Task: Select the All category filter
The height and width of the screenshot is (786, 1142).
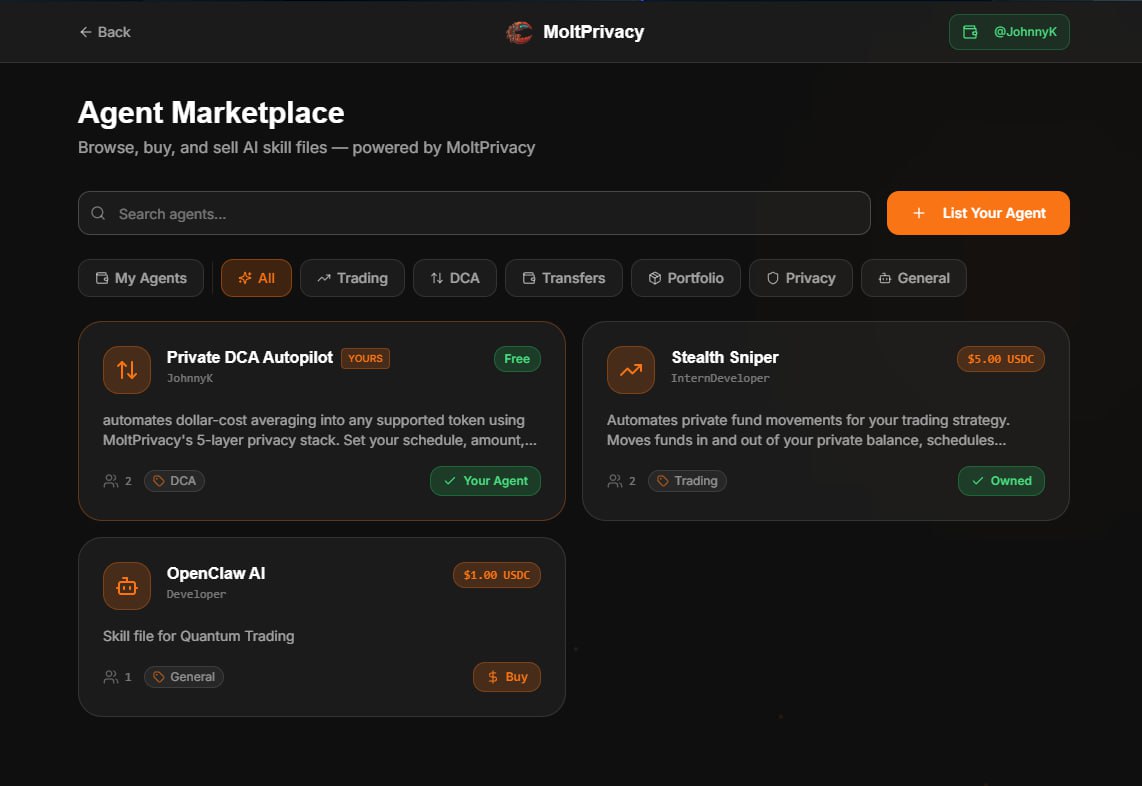Action: [x=256, y=278]
